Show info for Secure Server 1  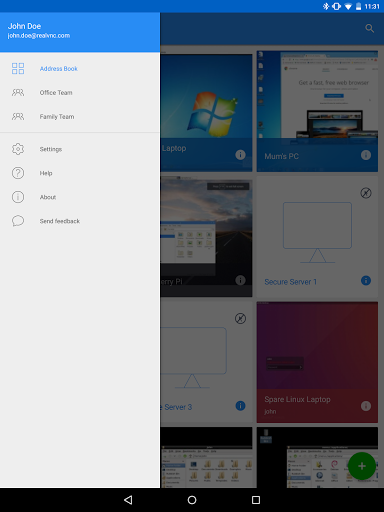[366, 281]
